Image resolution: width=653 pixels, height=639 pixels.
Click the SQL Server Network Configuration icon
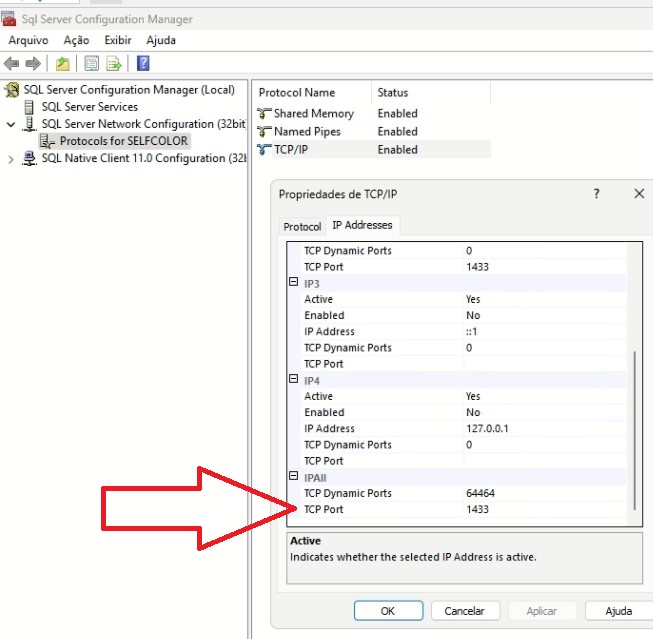(29, 124)
